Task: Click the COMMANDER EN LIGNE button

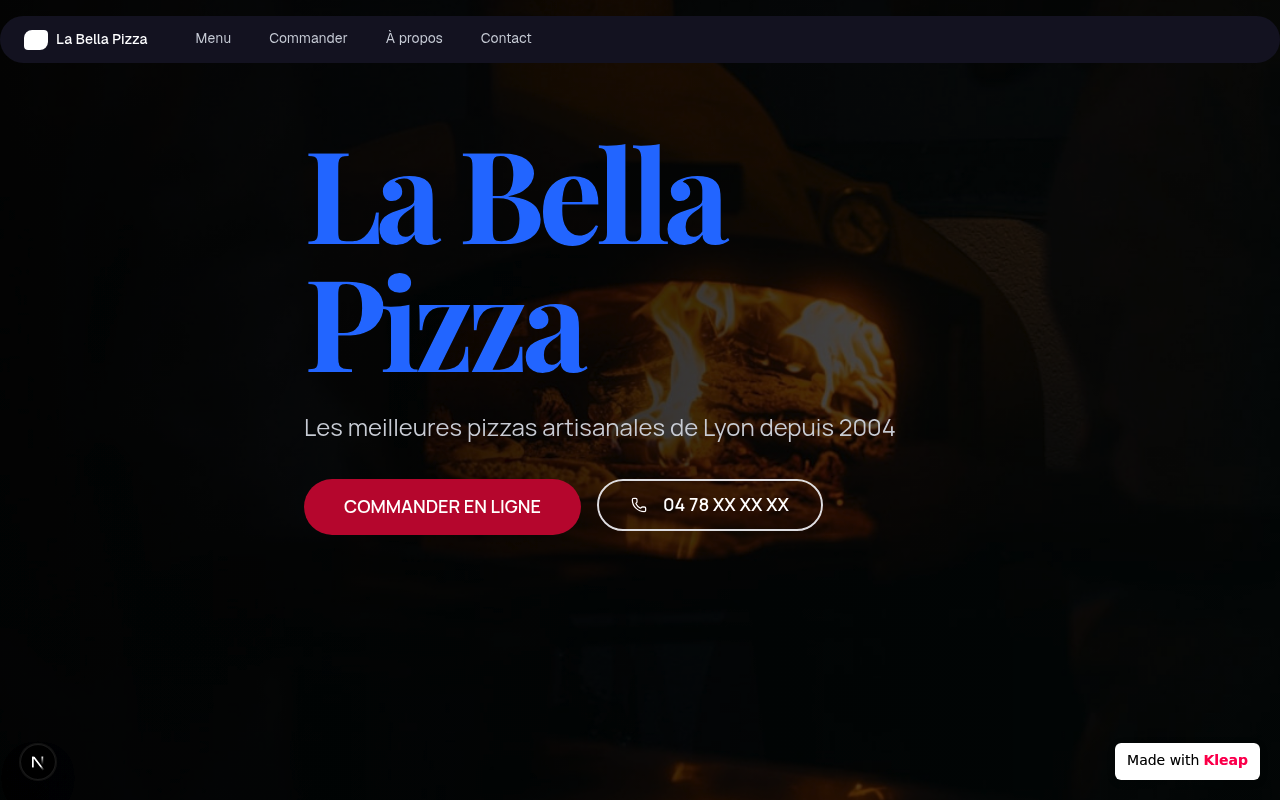Action: pos(442,507)
